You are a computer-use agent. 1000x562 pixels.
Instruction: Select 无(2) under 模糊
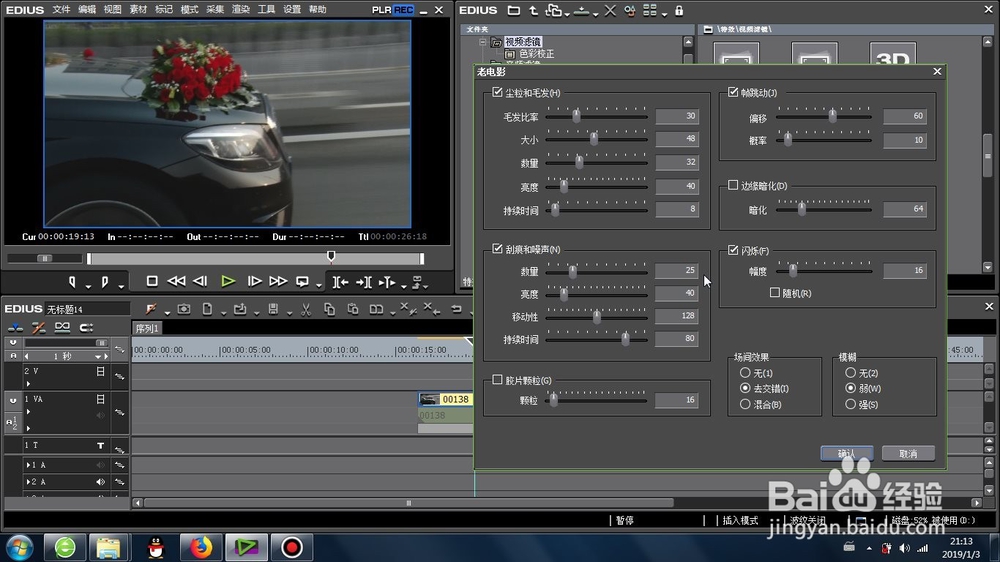point(850,373)
